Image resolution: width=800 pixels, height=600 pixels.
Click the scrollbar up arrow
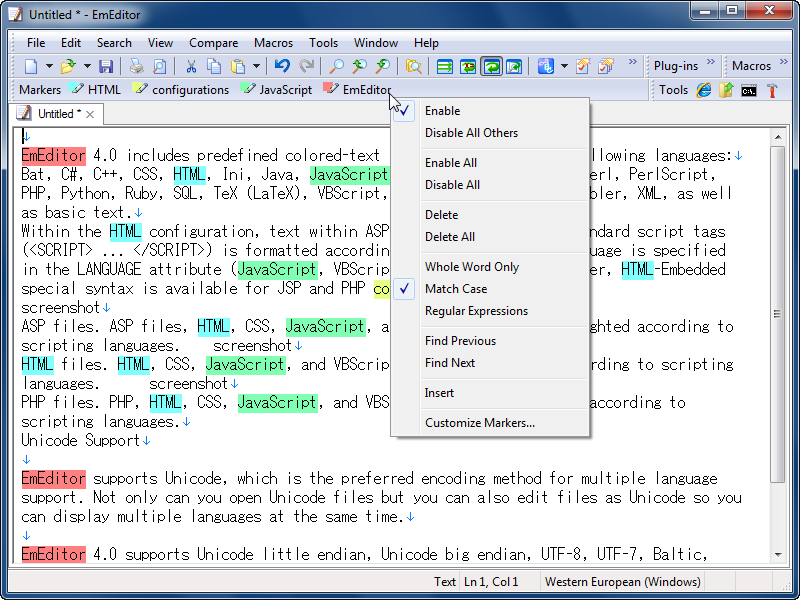(778, 137)
